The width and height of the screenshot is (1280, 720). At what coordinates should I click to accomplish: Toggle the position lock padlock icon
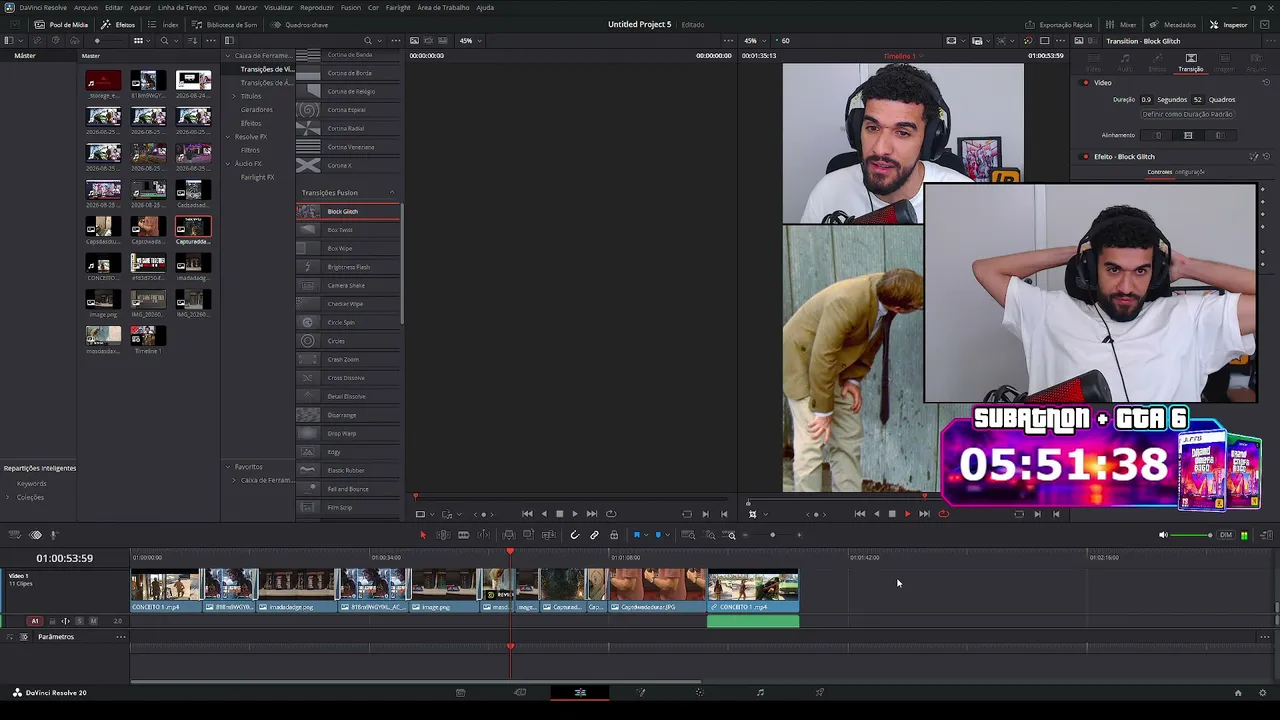tap(614, 535)
